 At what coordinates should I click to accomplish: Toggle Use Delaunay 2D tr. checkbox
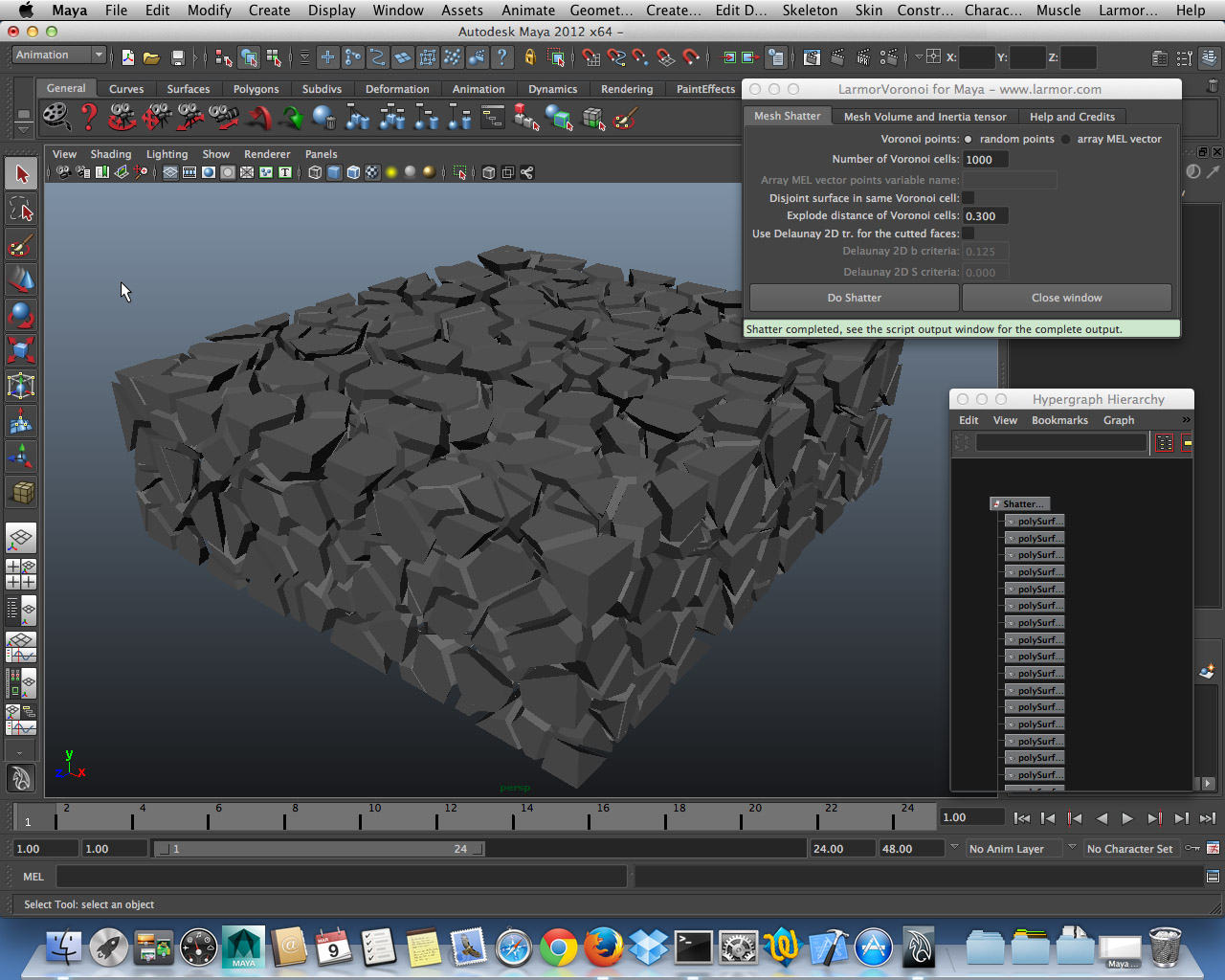point(969,234)
